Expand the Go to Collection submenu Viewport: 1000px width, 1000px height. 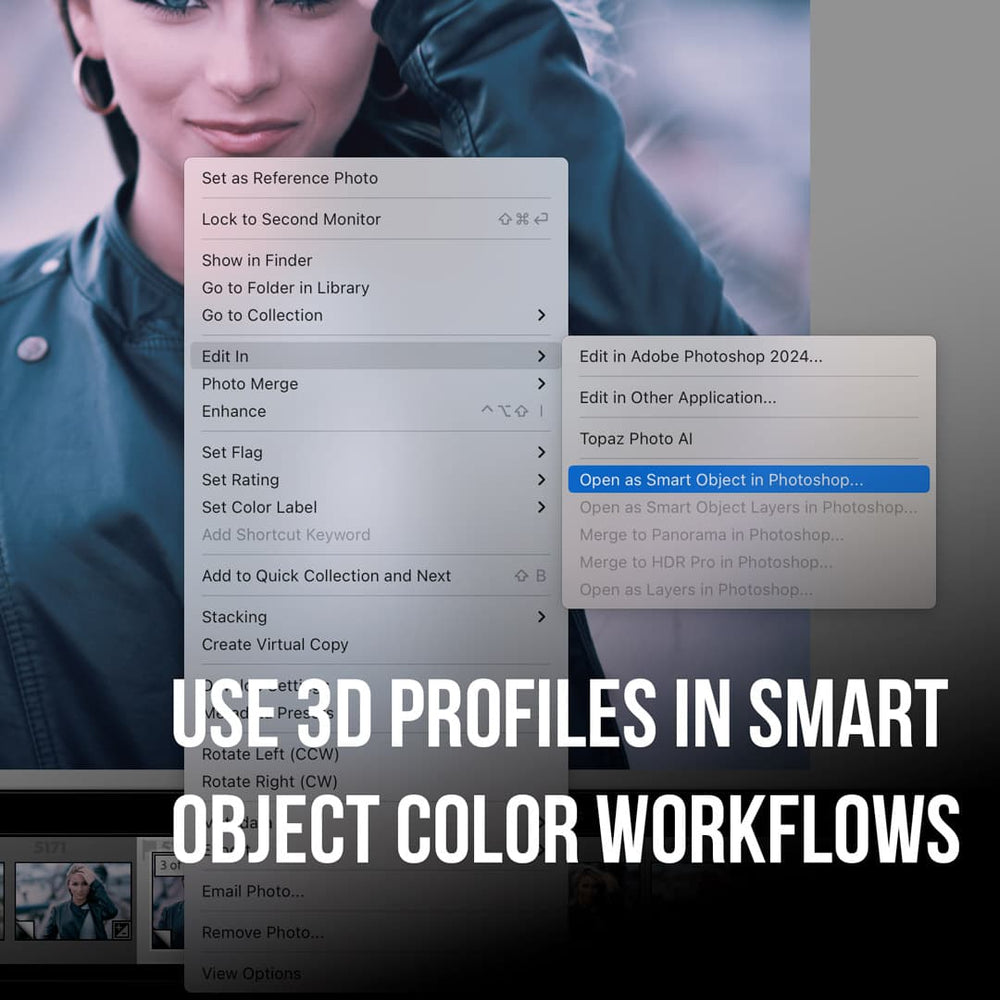click(543, 315)
